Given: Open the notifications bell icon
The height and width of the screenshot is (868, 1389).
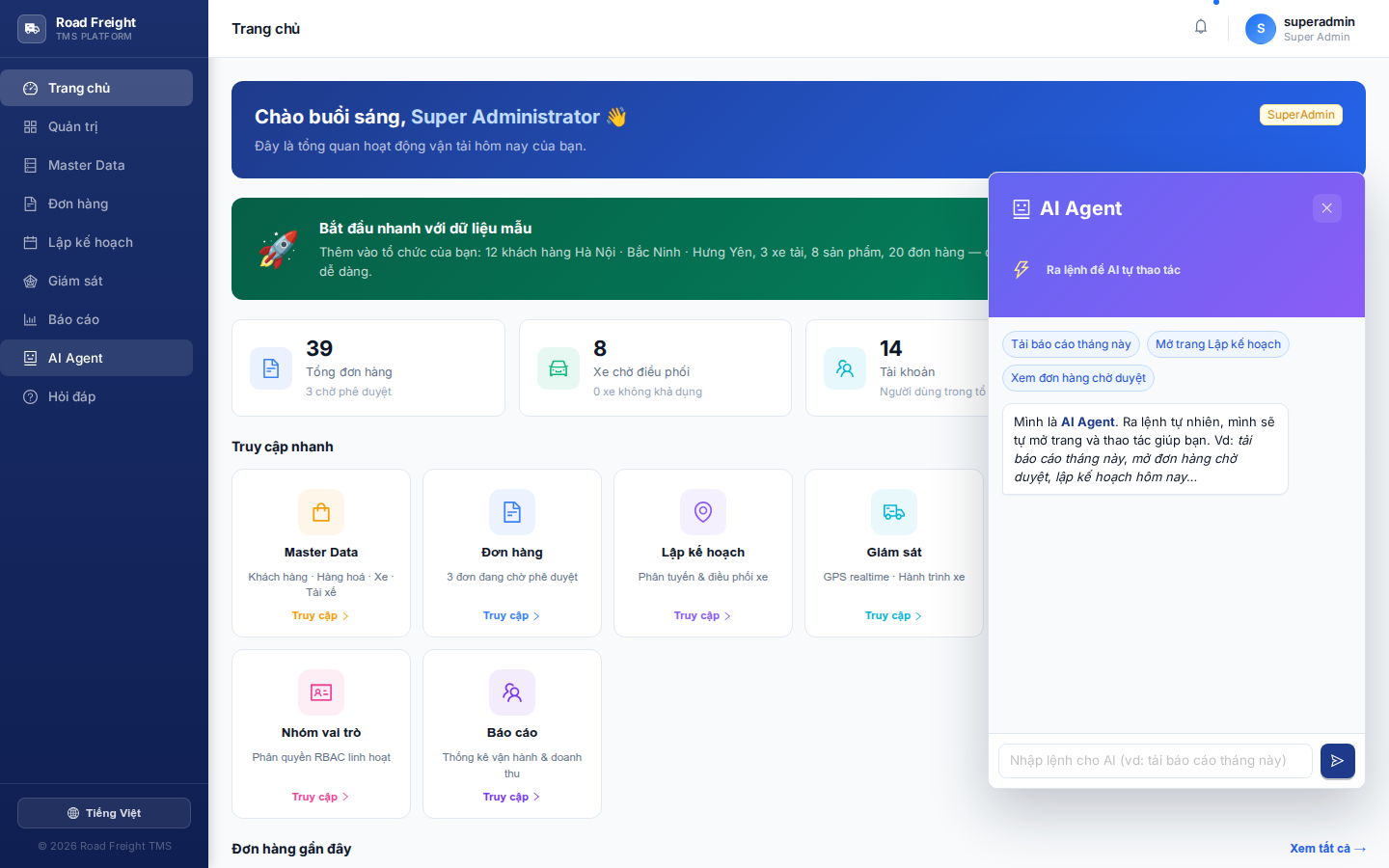Looking at the screenshot, I should click(x=1201, y=27).
